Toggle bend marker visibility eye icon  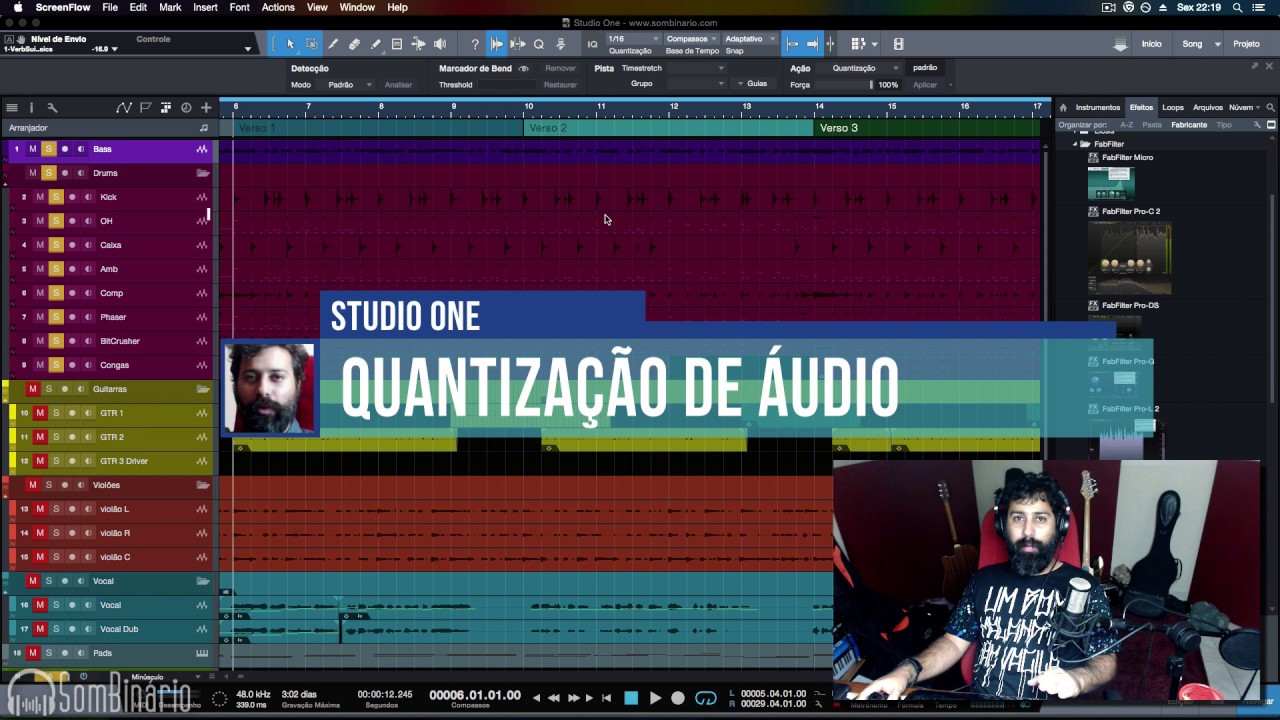(x=523, y=69)
